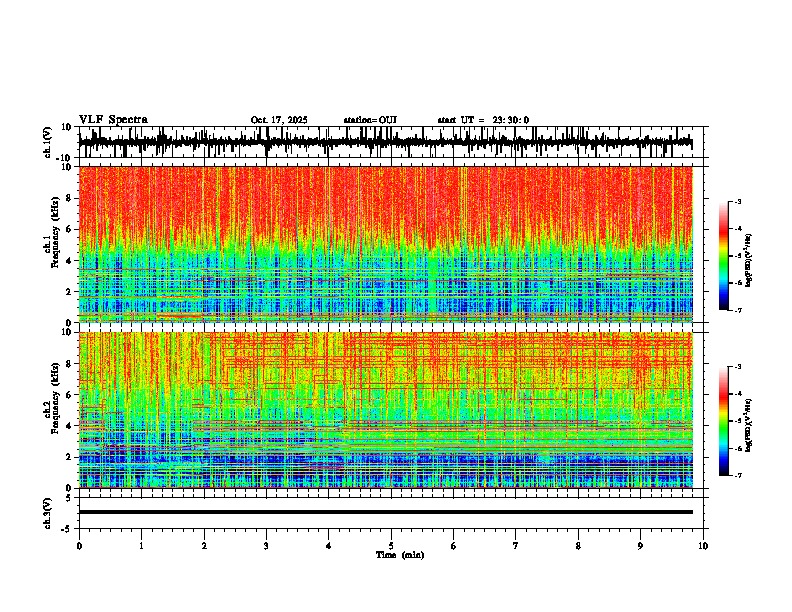Click the log(PSD) label beside ch.2 color bar
Image resolution: width=792 pixels, height=612 pixels.
coord(749,425)
